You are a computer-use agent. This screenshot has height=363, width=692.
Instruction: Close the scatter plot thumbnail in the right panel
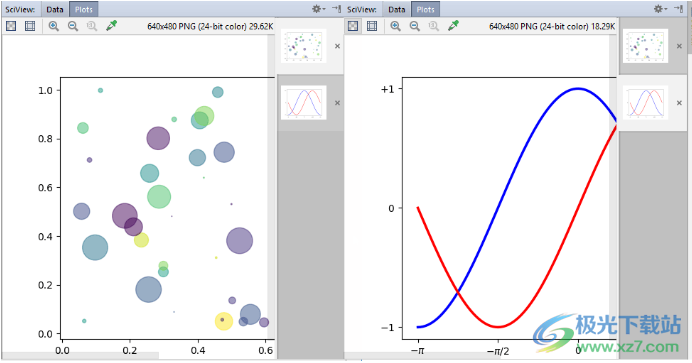(x=679, y=46)
